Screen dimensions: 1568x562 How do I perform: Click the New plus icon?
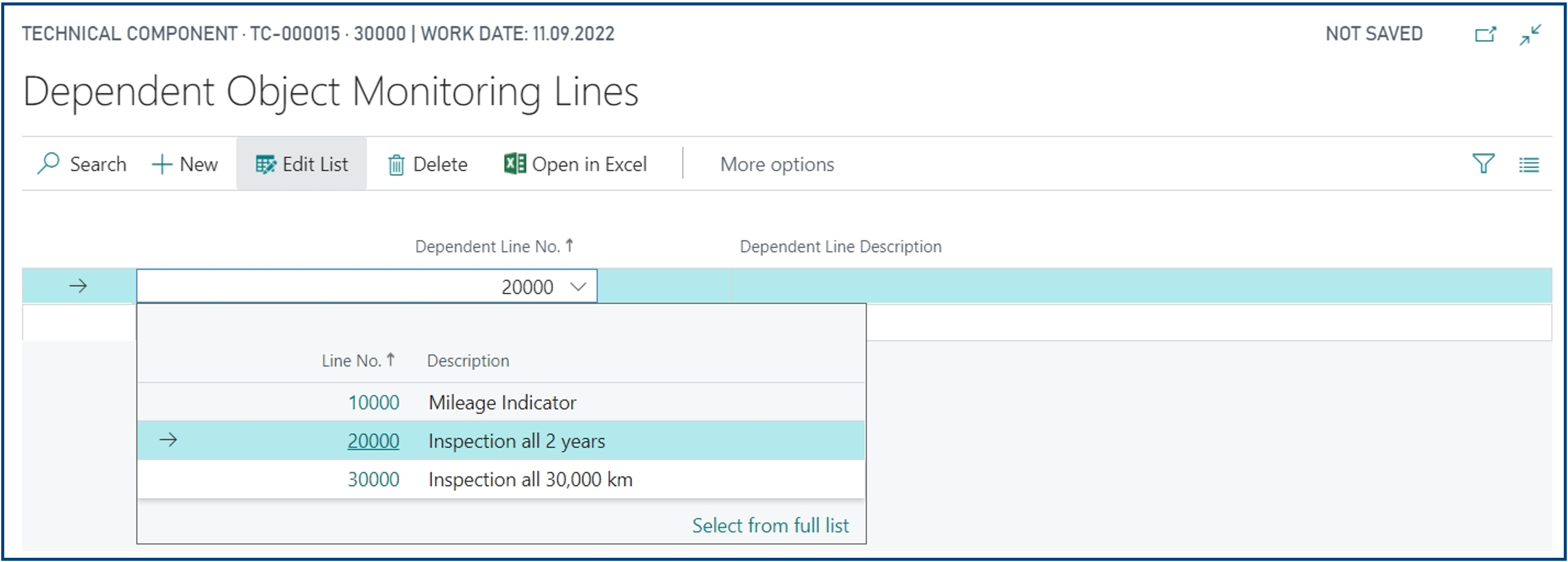point(162,164)
